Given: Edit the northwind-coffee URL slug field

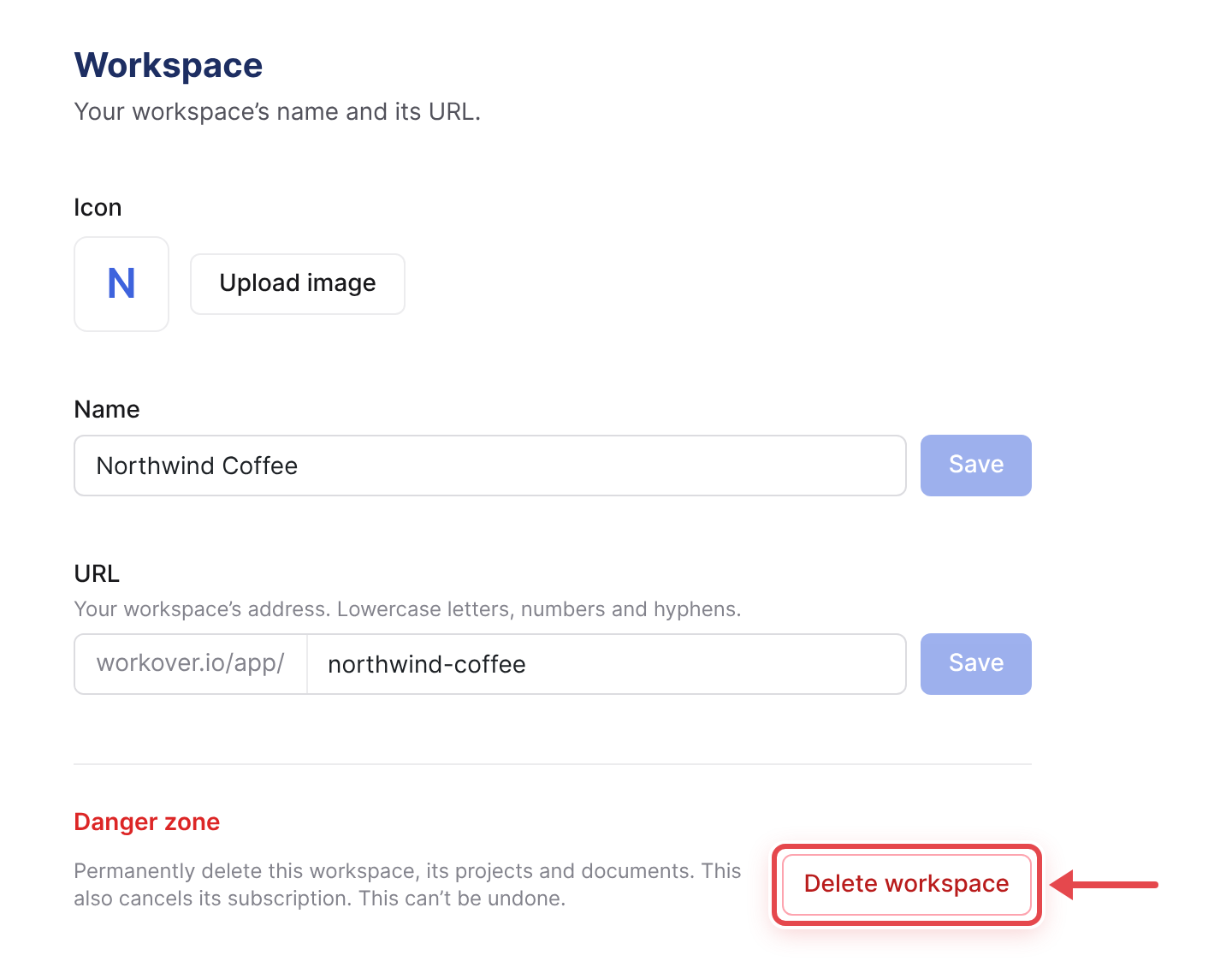Looking at the screenshot, I should tap(607, 664).
